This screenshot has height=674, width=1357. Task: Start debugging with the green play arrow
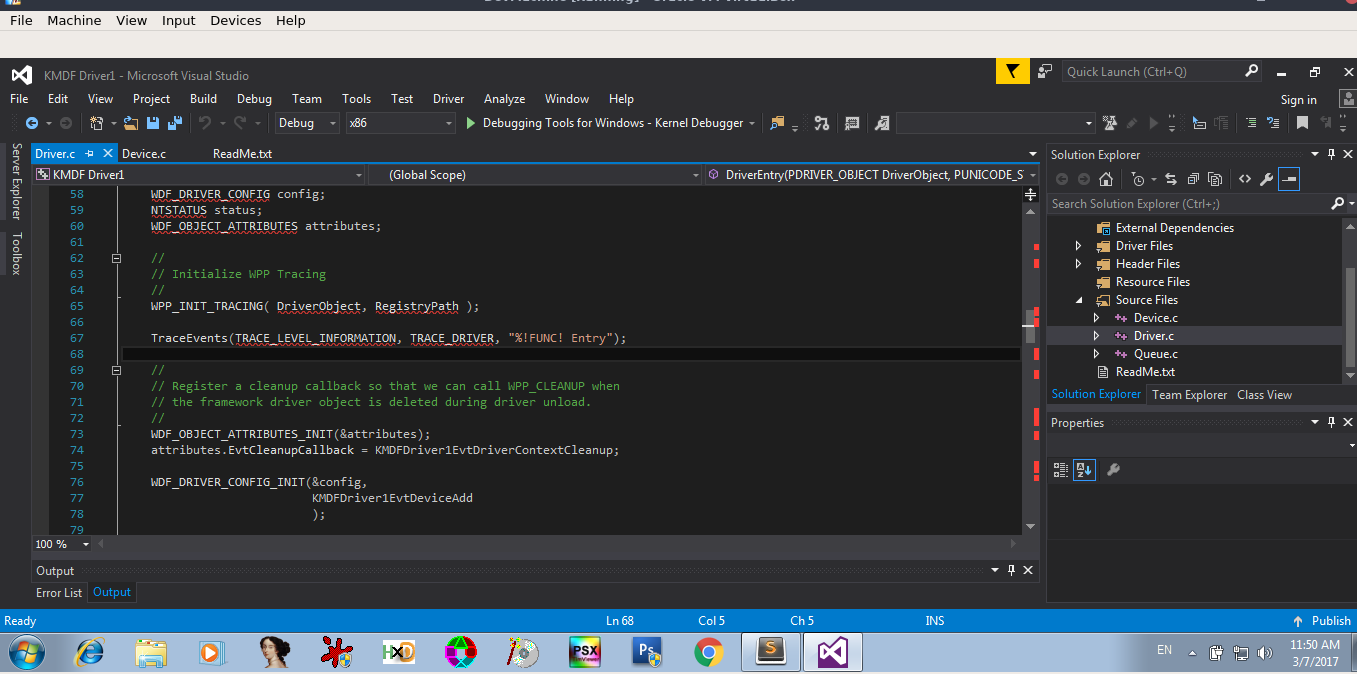coord(472,123)
